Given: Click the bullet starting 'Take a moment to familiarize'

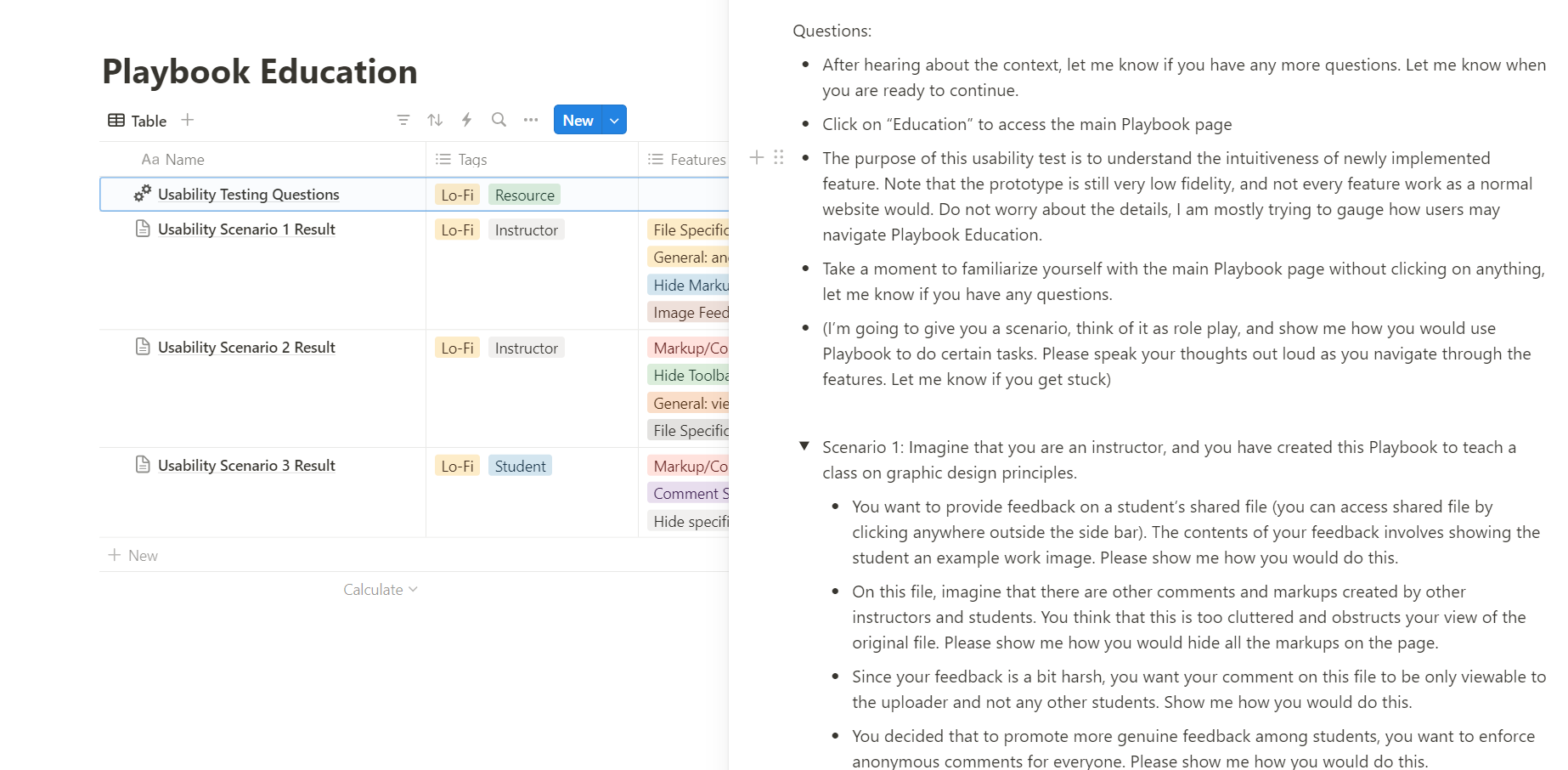Looking at the screenshot, I should pyautogui.click(x=1183, y=281).
